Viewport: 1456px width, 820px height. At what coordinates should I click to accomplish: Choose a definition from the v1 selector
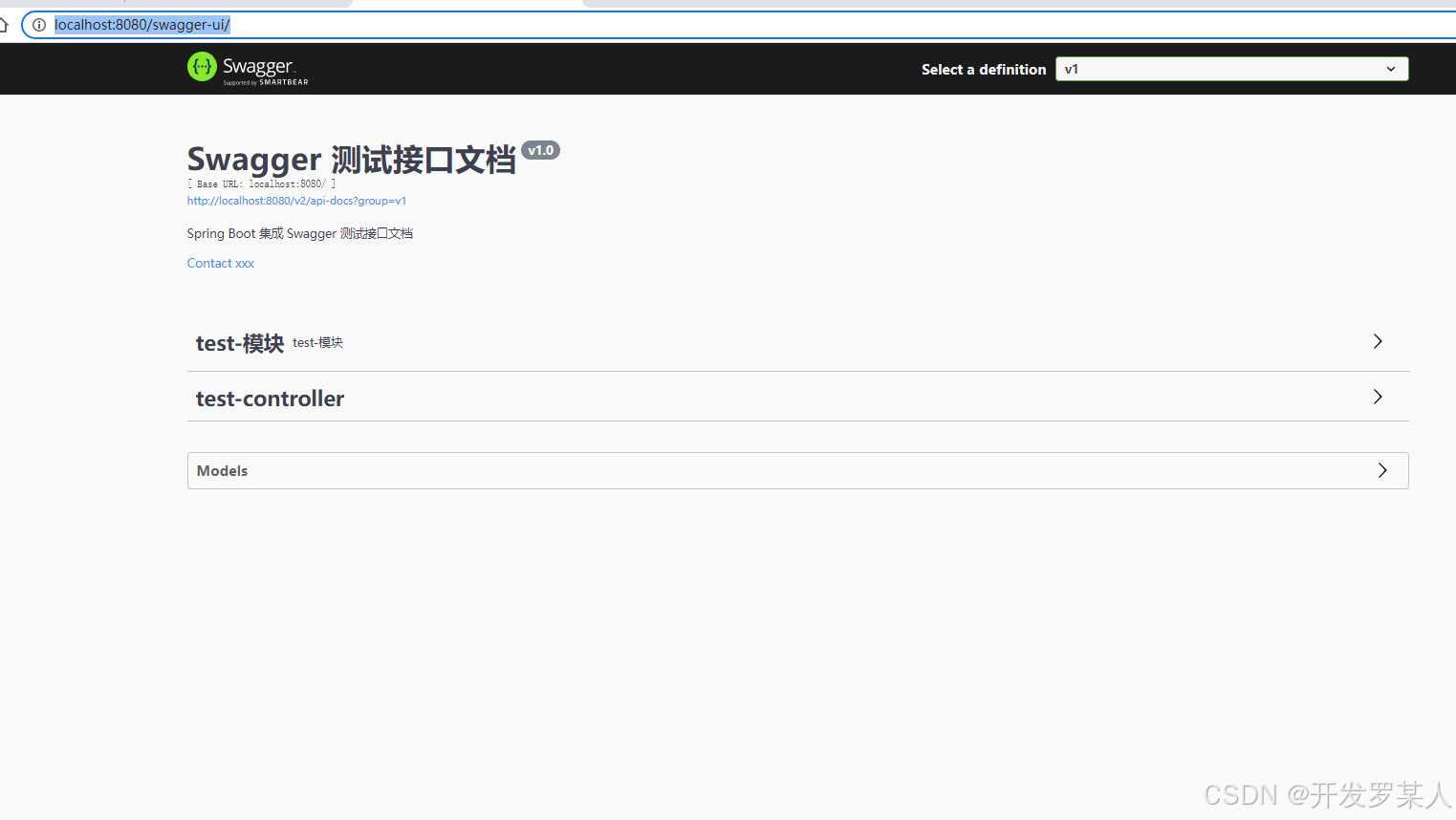[1230, 69]
